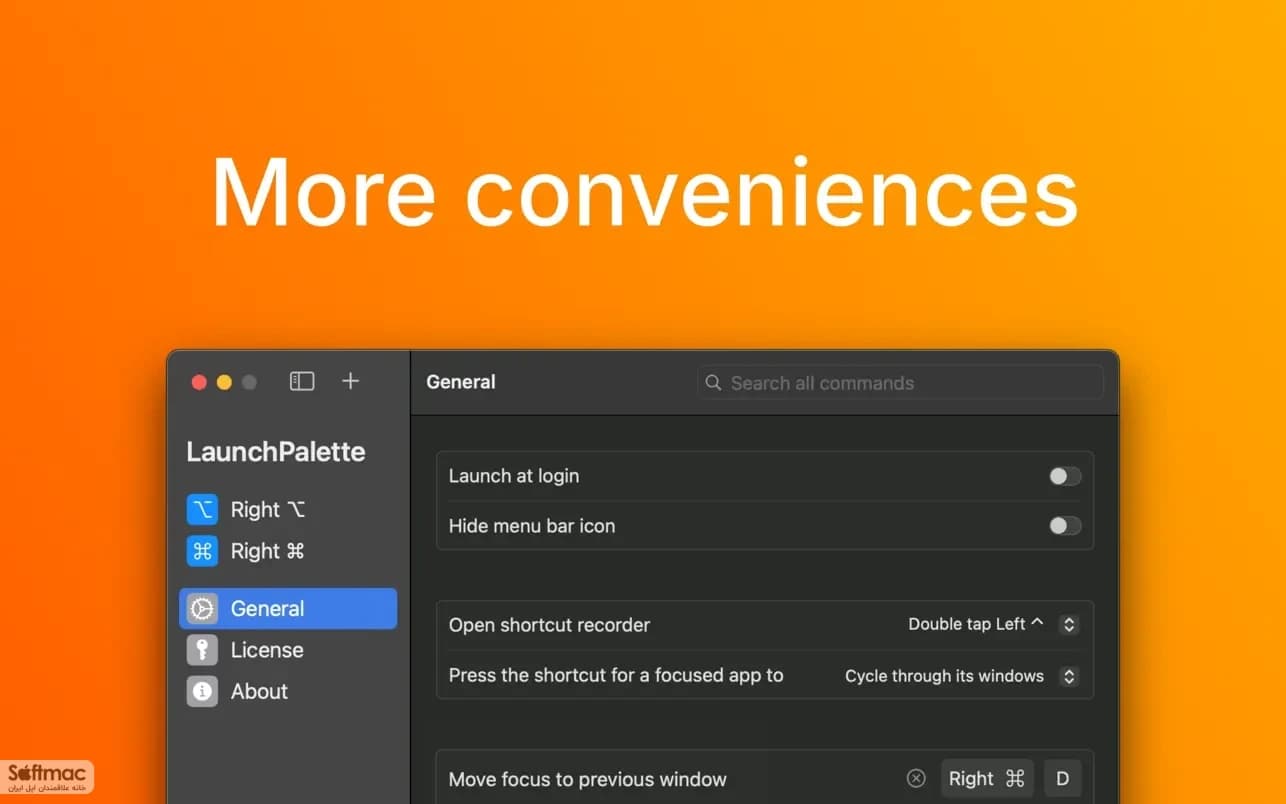Click the blue Option key icon

point(202,509)
